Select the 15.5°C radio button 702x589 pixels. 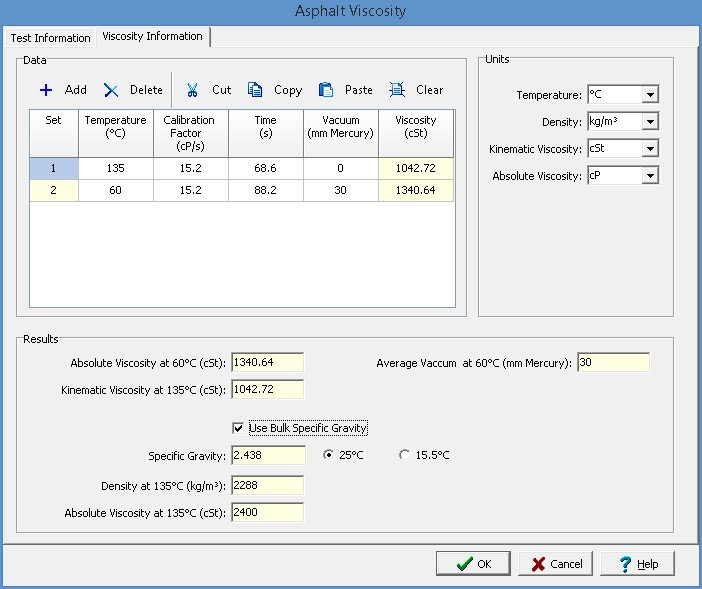click(404, 455)
